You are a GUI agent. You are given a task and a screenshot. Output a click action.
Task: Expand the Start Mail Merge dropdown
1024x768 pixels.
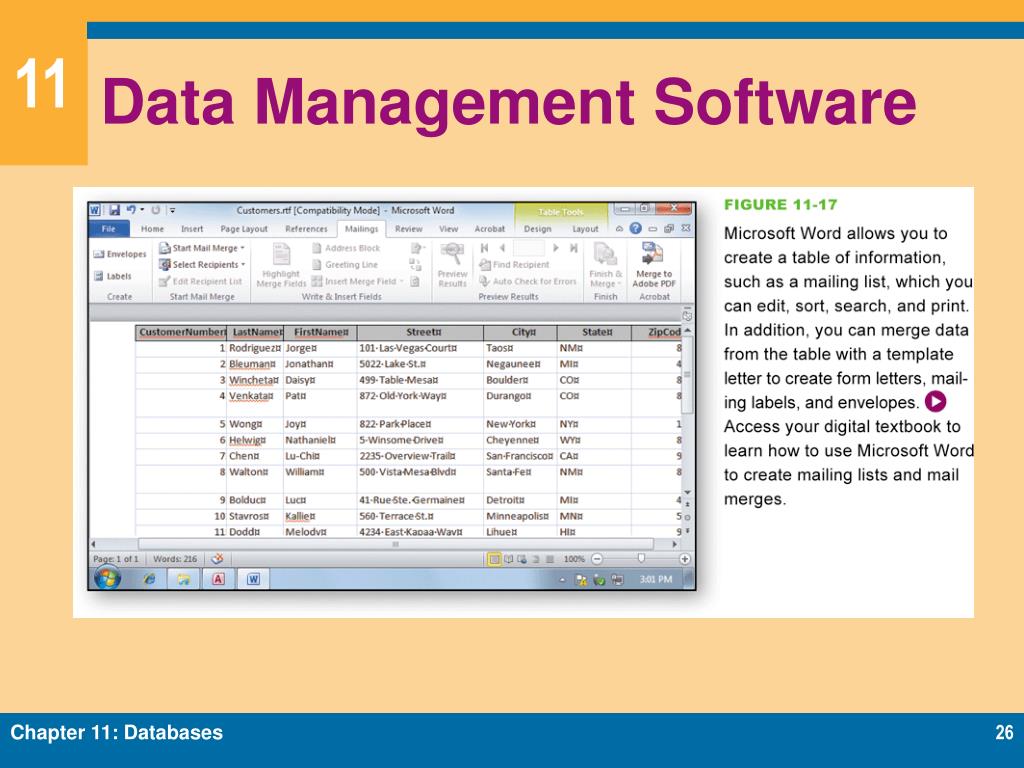tap(242, 248)
